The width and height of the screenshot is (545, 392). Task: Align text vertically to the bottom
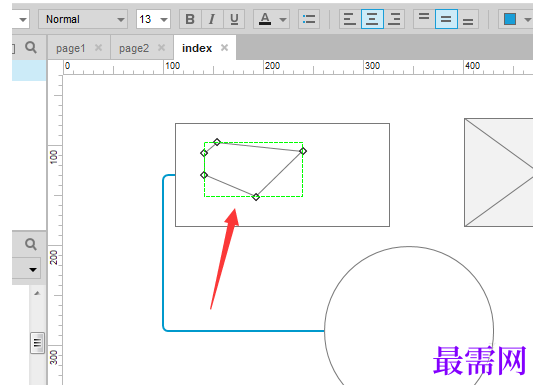468,19
